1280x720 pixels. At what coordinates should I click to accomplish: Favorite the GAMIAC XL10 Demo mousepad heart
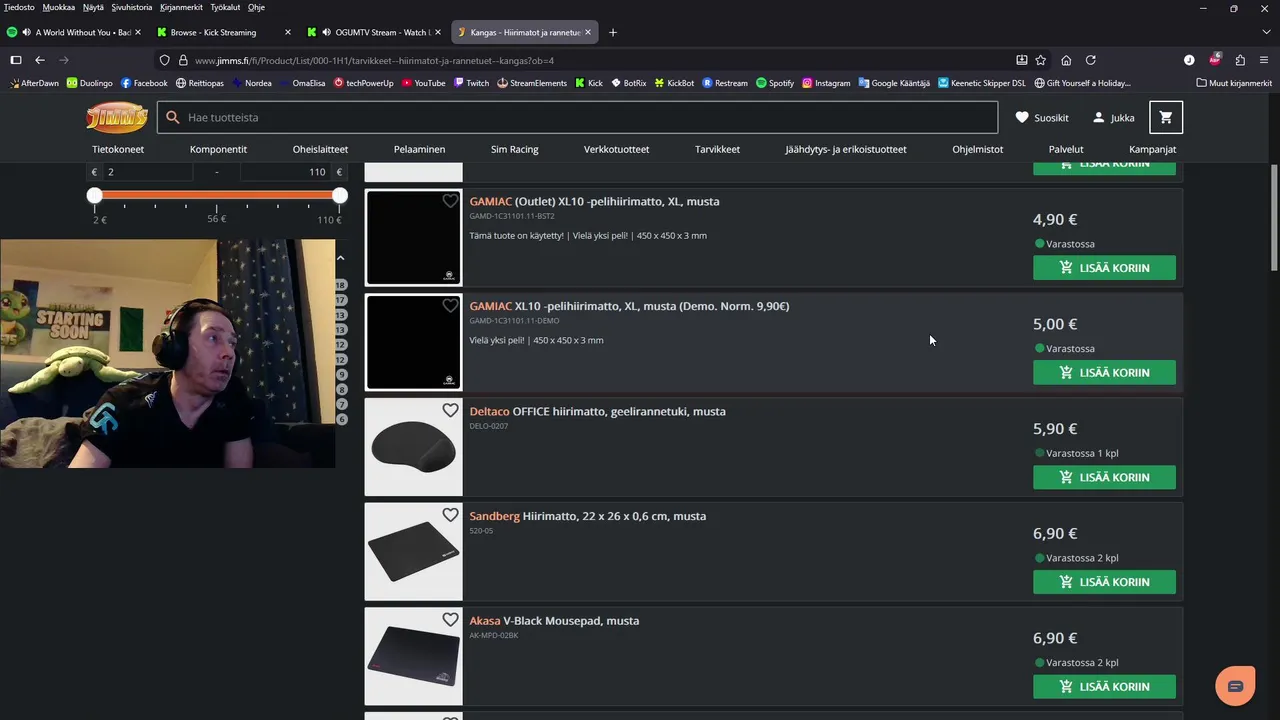pyautogui.click(x=450, y=306)
